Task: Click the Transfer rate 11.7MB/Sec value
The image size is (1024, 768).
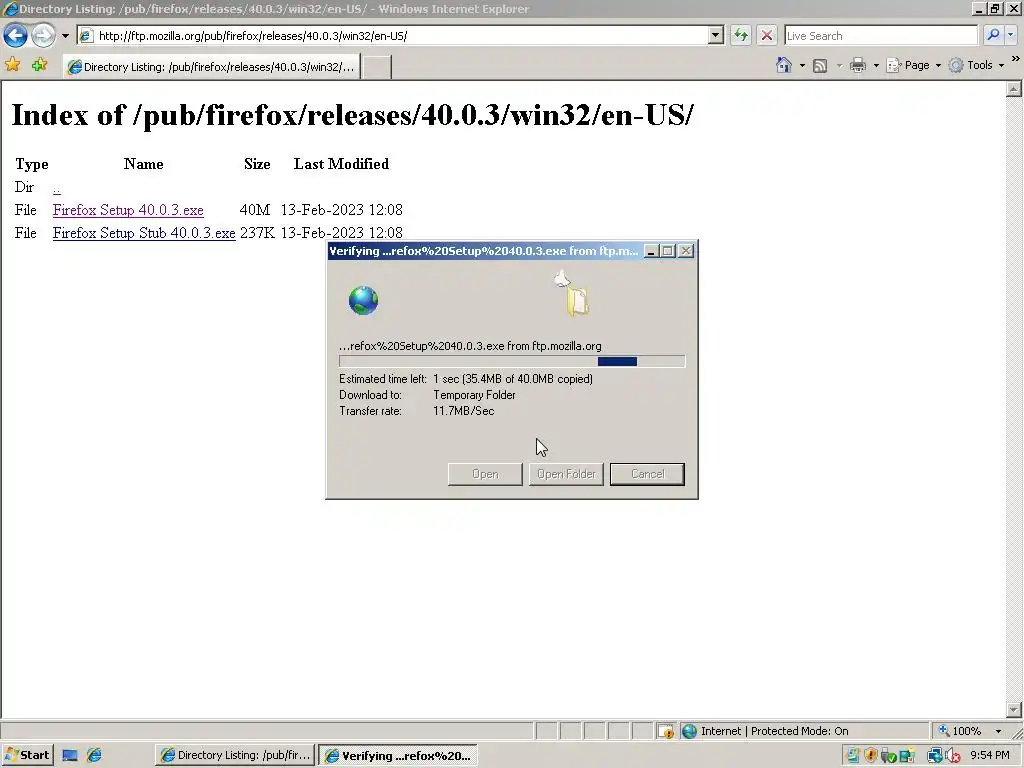Action: point(464,411)
